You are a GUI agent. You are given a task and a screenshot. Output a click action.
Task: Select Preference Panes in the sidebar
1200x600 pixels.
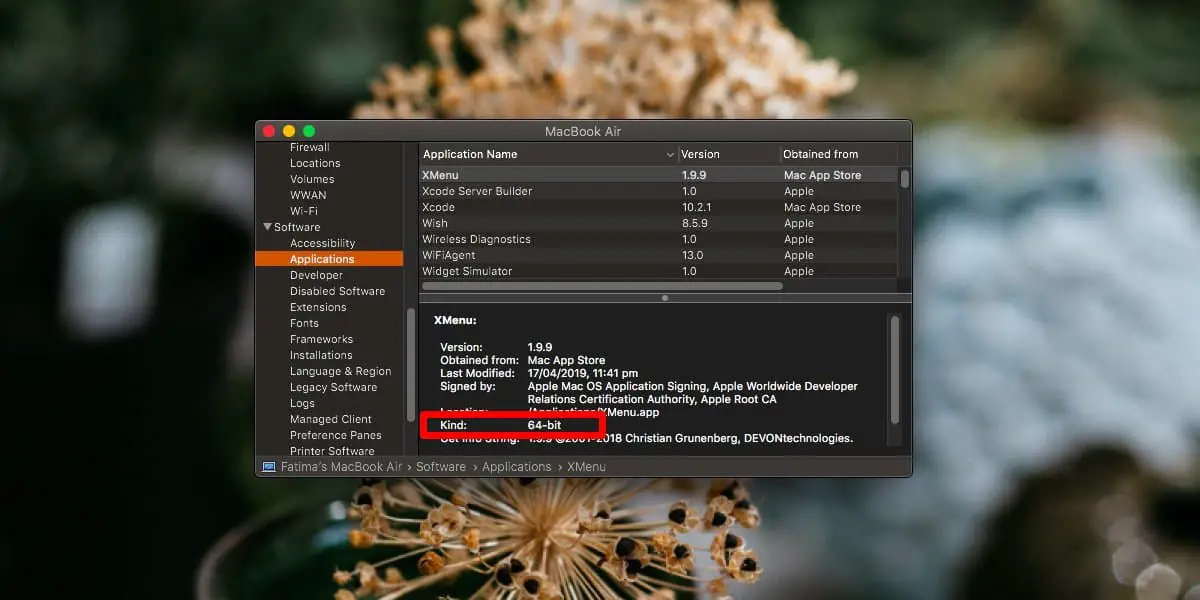point(335,435)
